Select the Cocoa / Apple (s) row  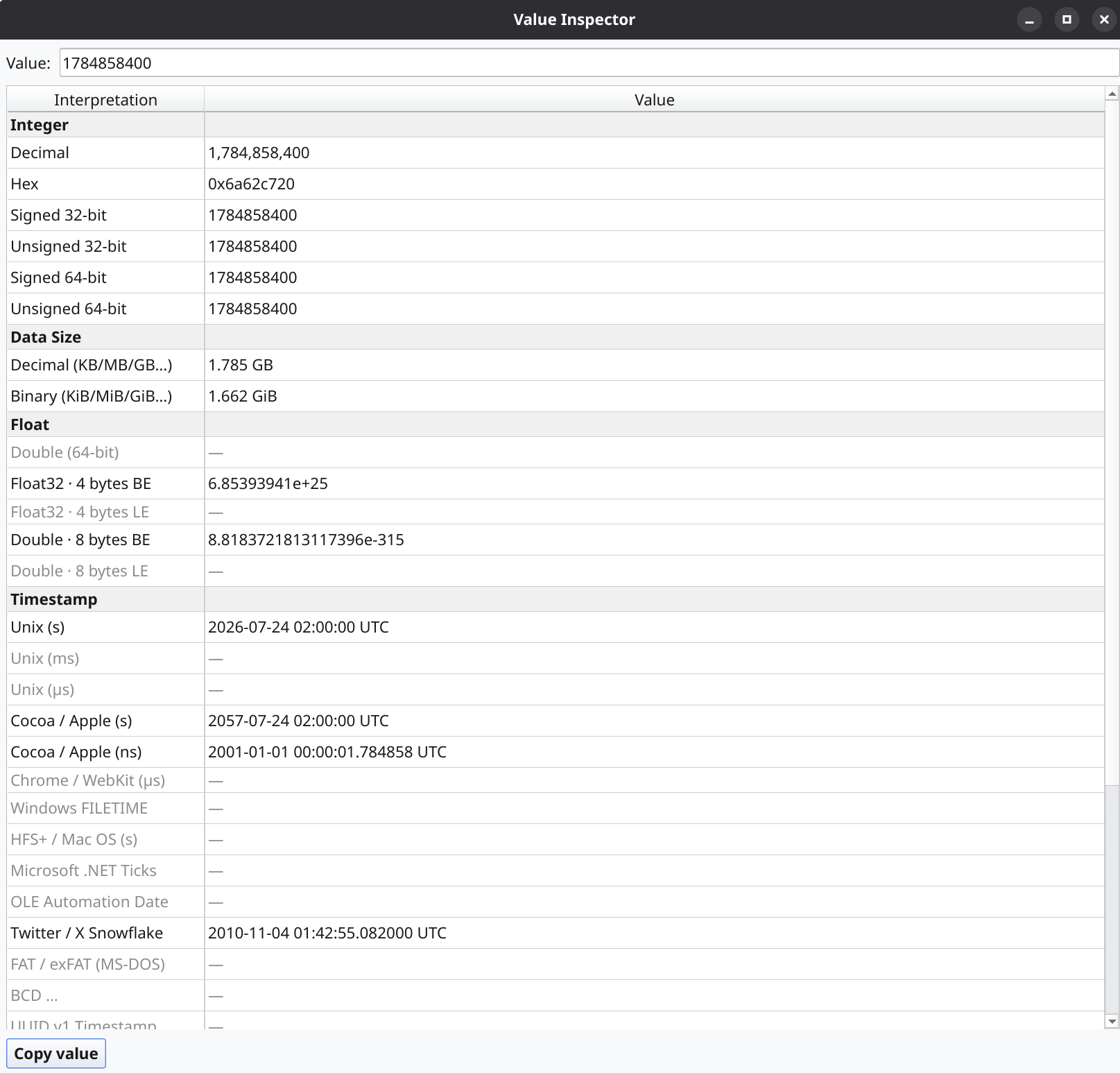(555, 721)
